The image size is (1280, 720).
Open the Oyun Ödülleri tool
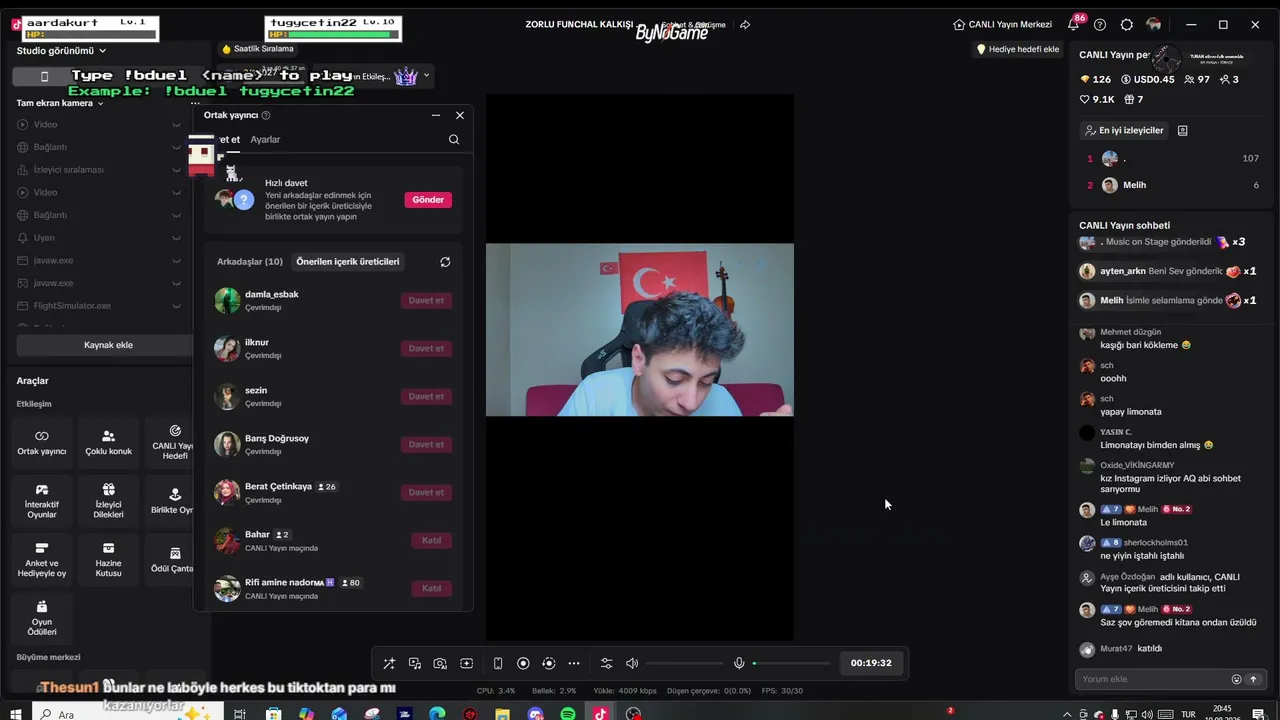pyautogui.click(x=42, y=619)
